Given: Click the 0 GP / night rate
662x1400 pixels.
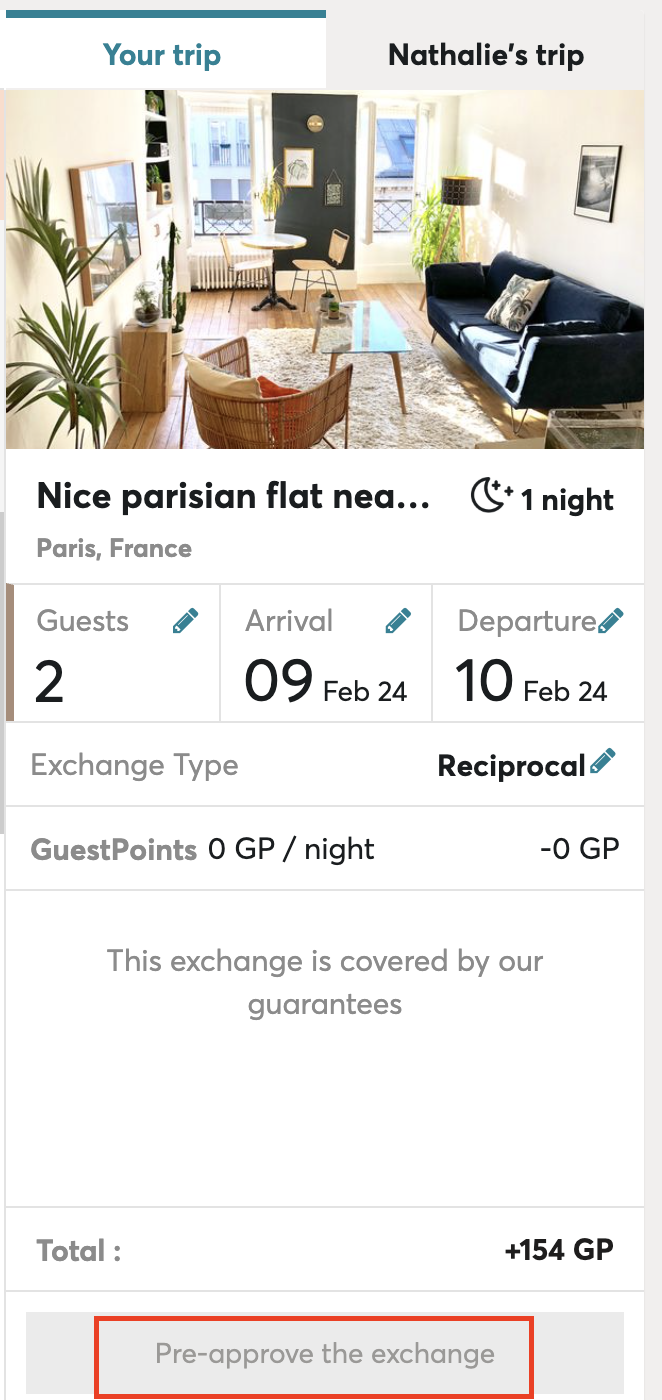Looking at the screenshot, I should click(x=291, y=850).
